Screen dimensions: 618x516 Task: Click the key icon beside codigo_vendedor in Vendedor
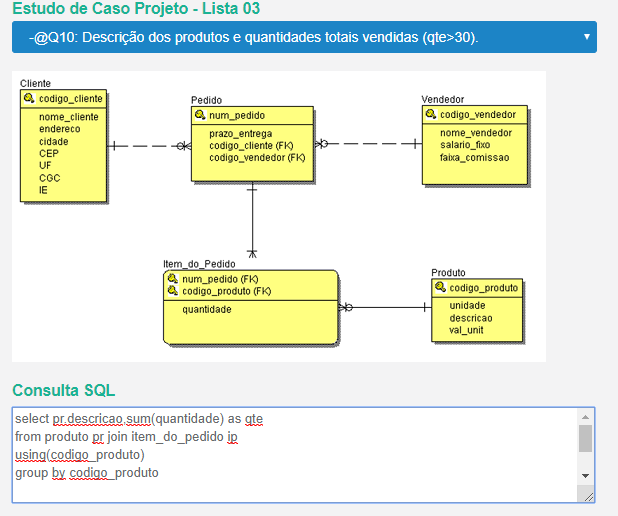(431, 114)
